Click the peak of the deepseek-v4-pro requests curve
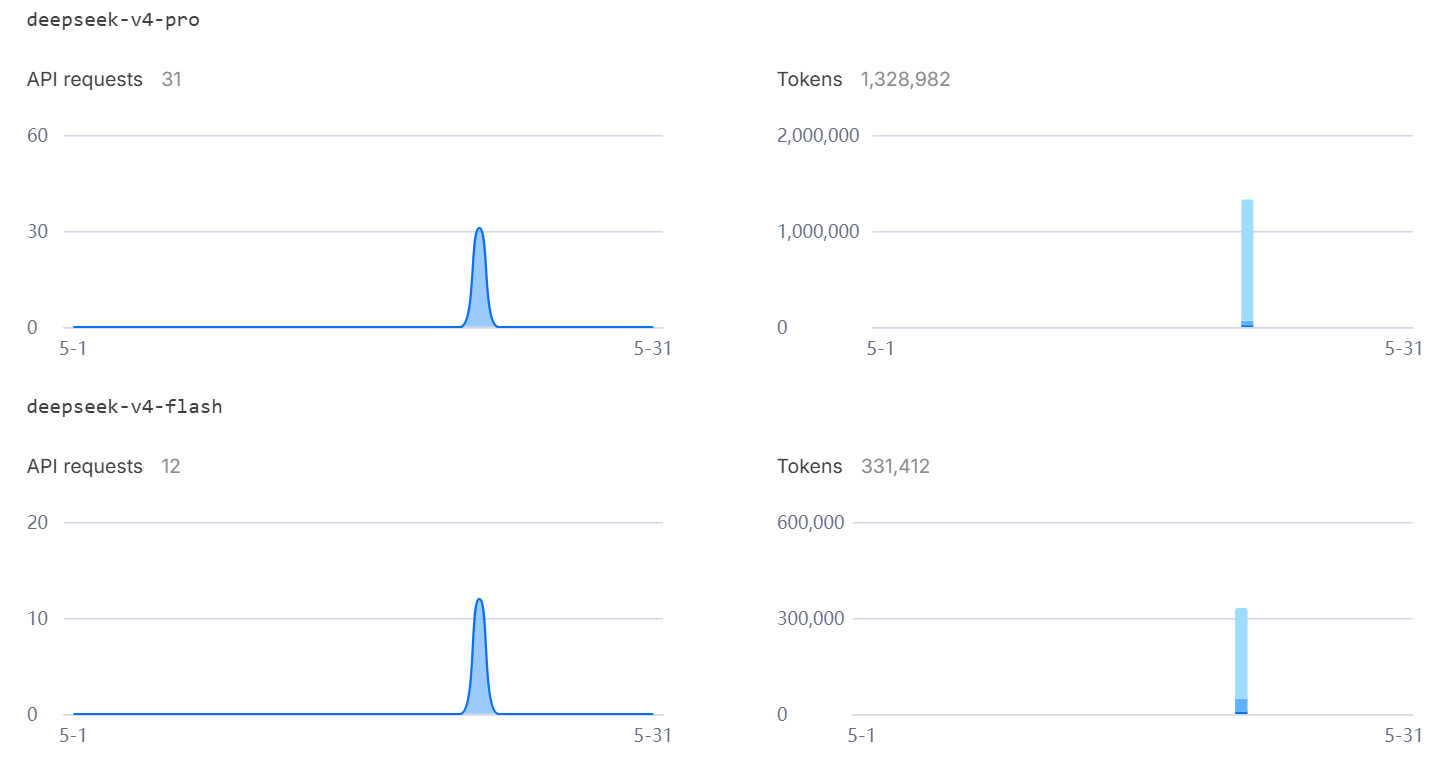 [479, 229]
